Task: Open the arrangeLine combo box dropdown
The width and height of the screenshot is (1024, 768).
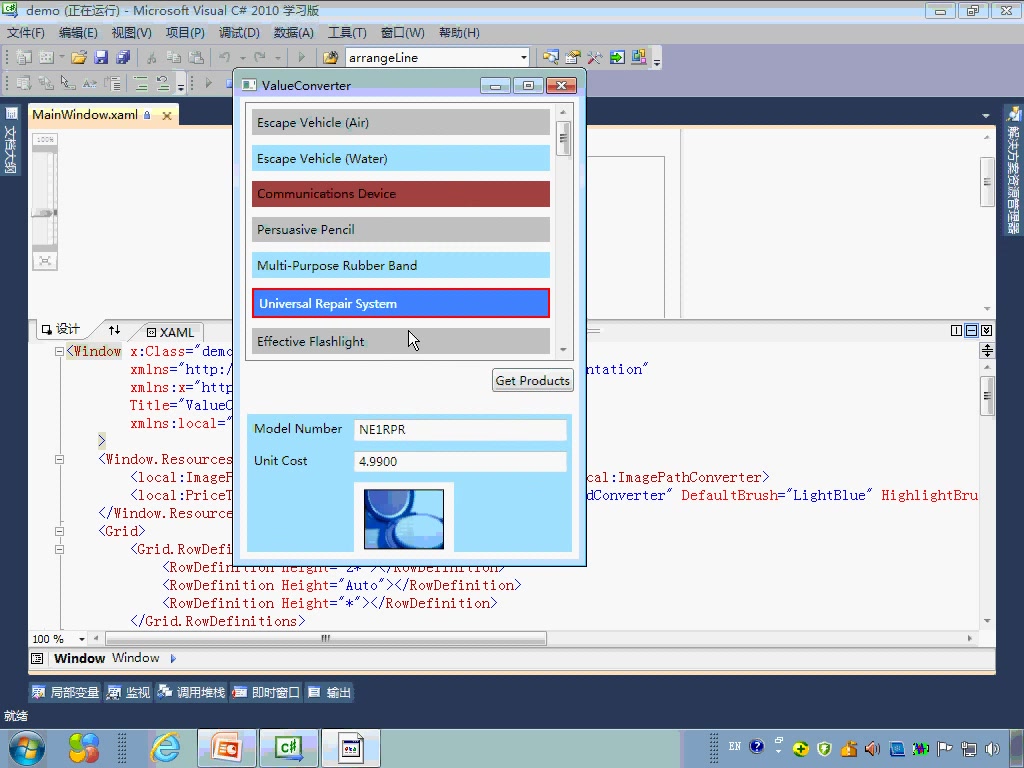Action: click(x=523, y=58)
